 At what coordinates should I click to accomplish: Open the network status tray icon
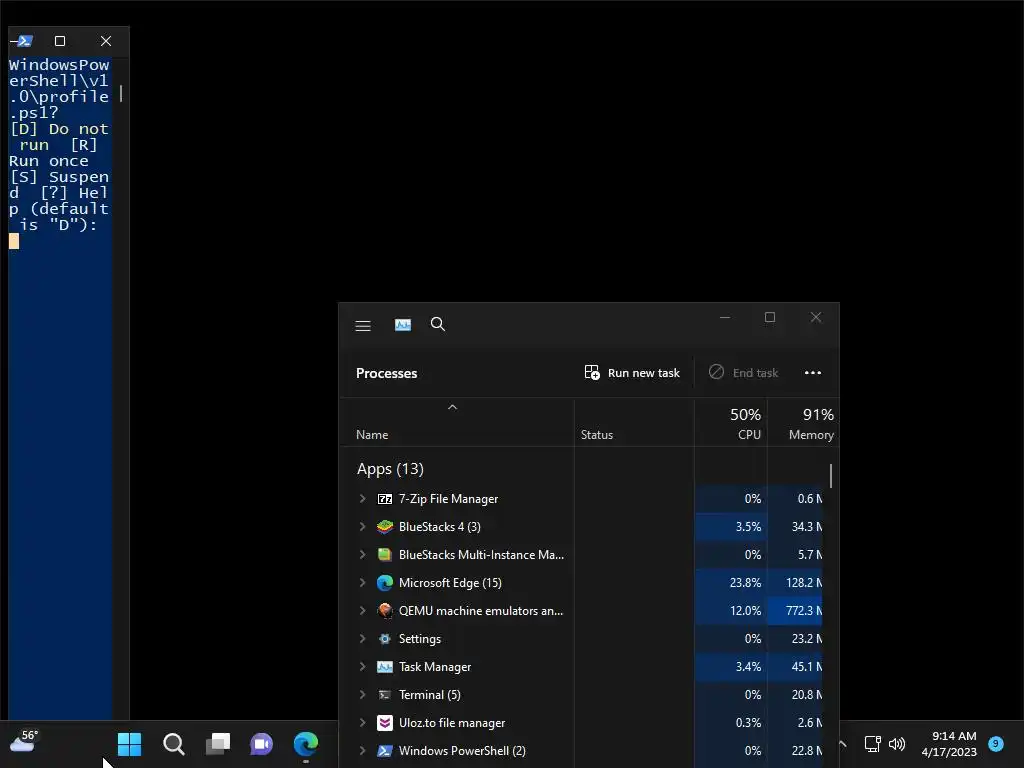point(872,744)
